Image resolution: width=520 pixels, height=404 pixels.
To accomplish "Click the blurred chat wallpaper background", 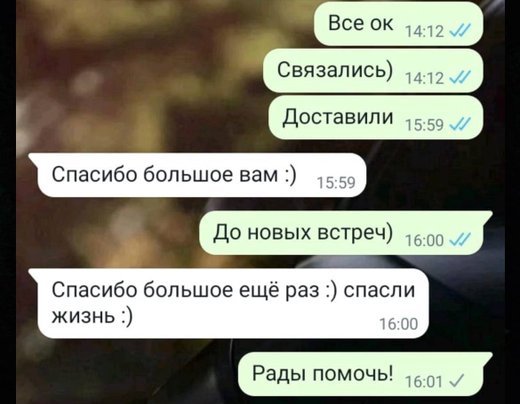I will 133,83.
